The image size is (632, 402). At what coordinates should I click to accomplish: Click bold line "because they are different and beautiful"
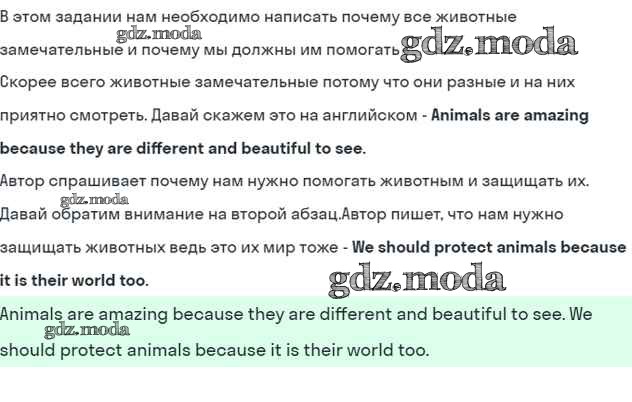point(182,148)
